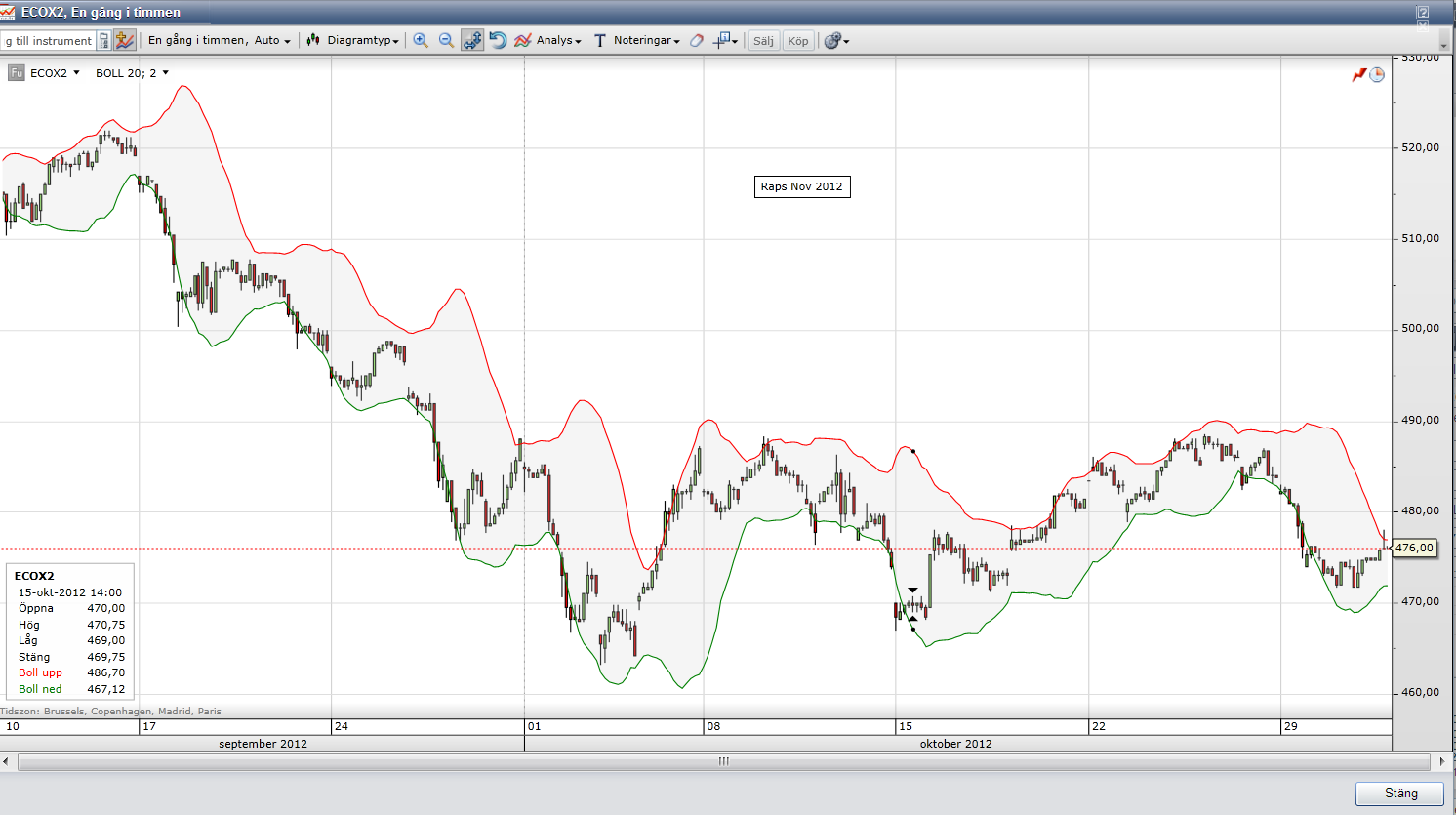1456x815 pixels.
Task: Click the 15-okt-2012 14:00 date in info box
Action: [70, 592]
